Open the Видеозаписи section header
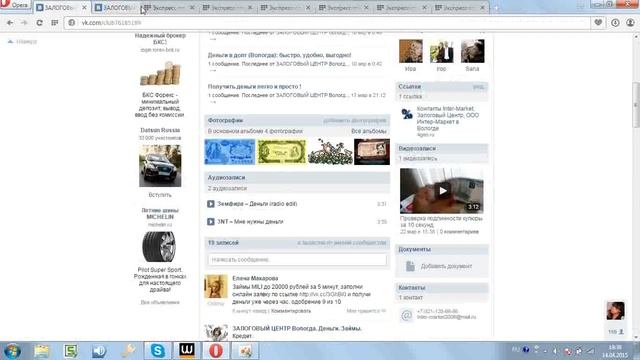640x360 pixels. coord(417,149)
